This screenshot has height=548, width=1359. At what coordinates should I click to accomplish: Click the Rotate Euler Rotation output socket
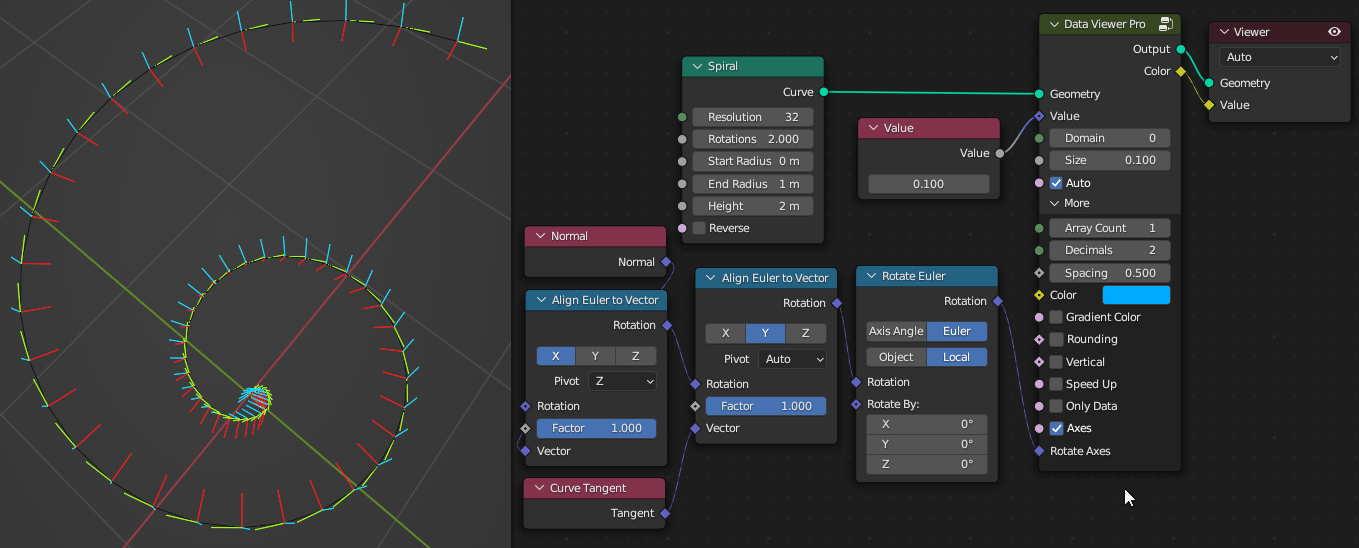pos(997,301)
